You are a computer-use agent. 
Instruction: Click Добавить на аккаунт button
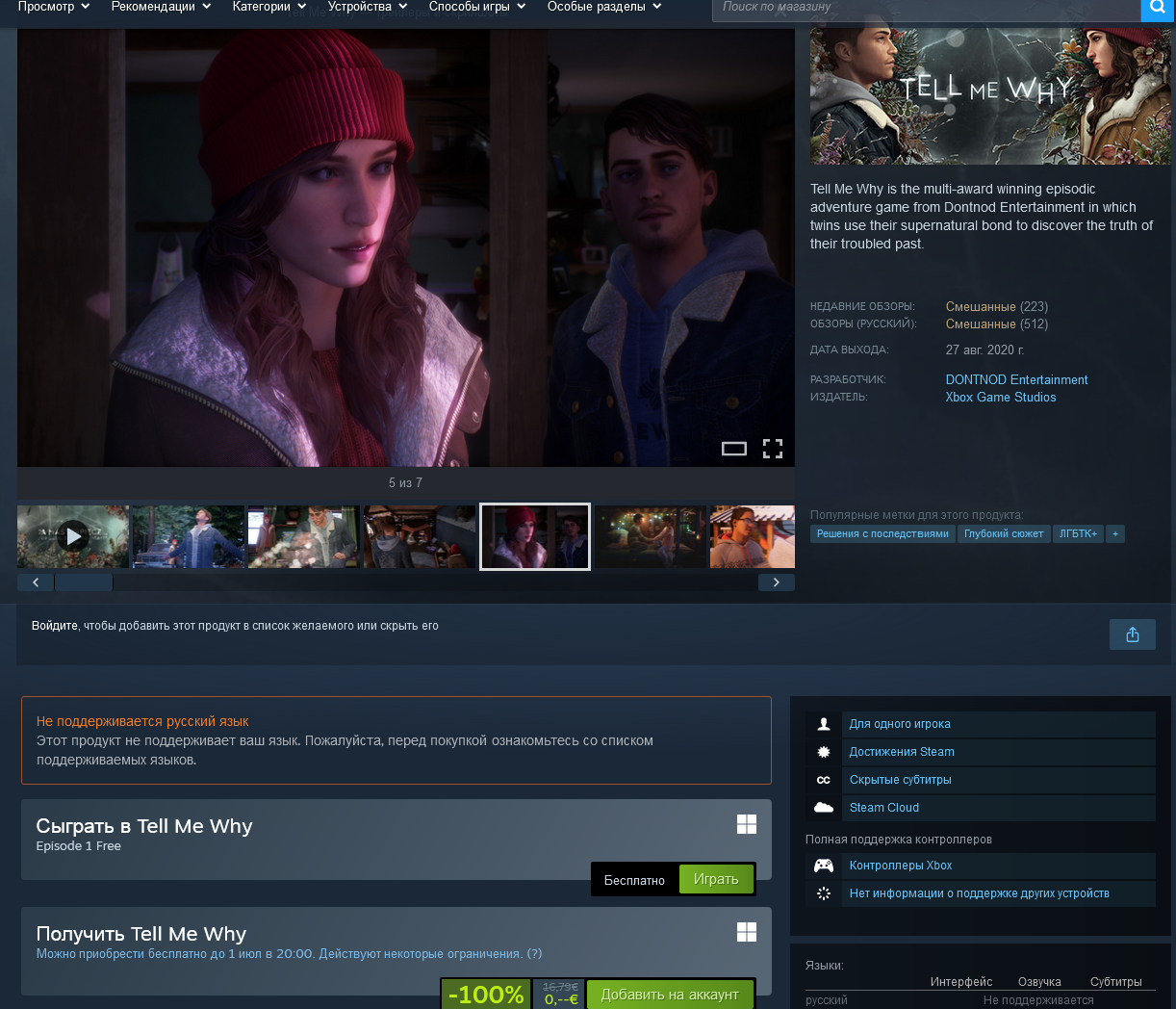(x=670, y=995)
